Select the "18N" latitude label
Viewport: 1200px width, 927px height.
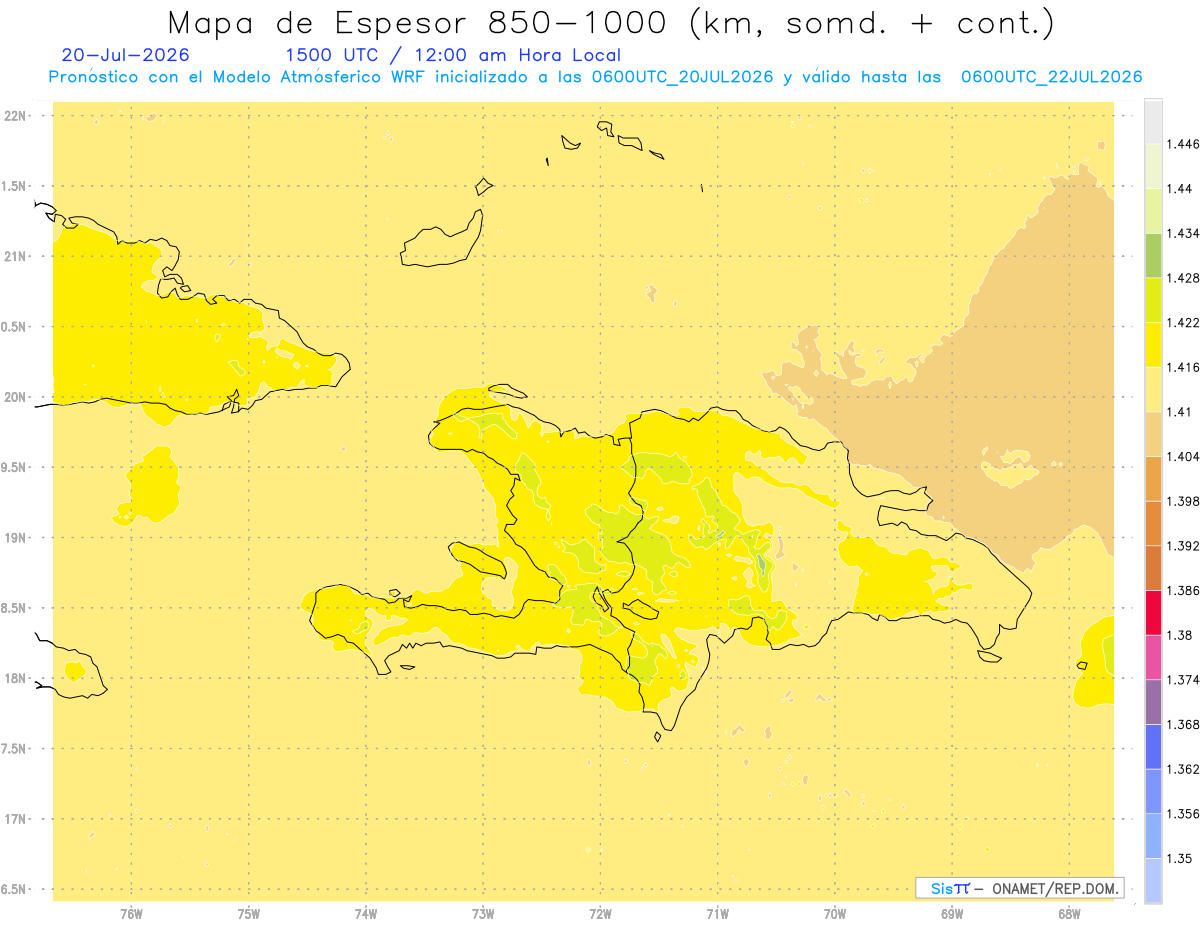16,679
